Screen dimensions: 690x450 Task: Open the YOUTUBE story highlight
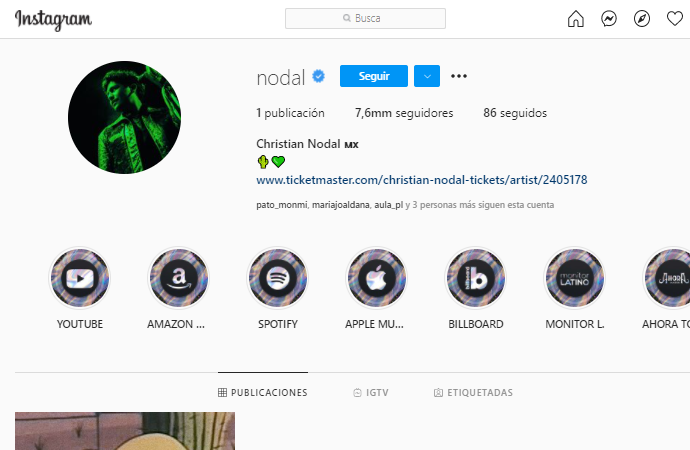click(80, 278)
